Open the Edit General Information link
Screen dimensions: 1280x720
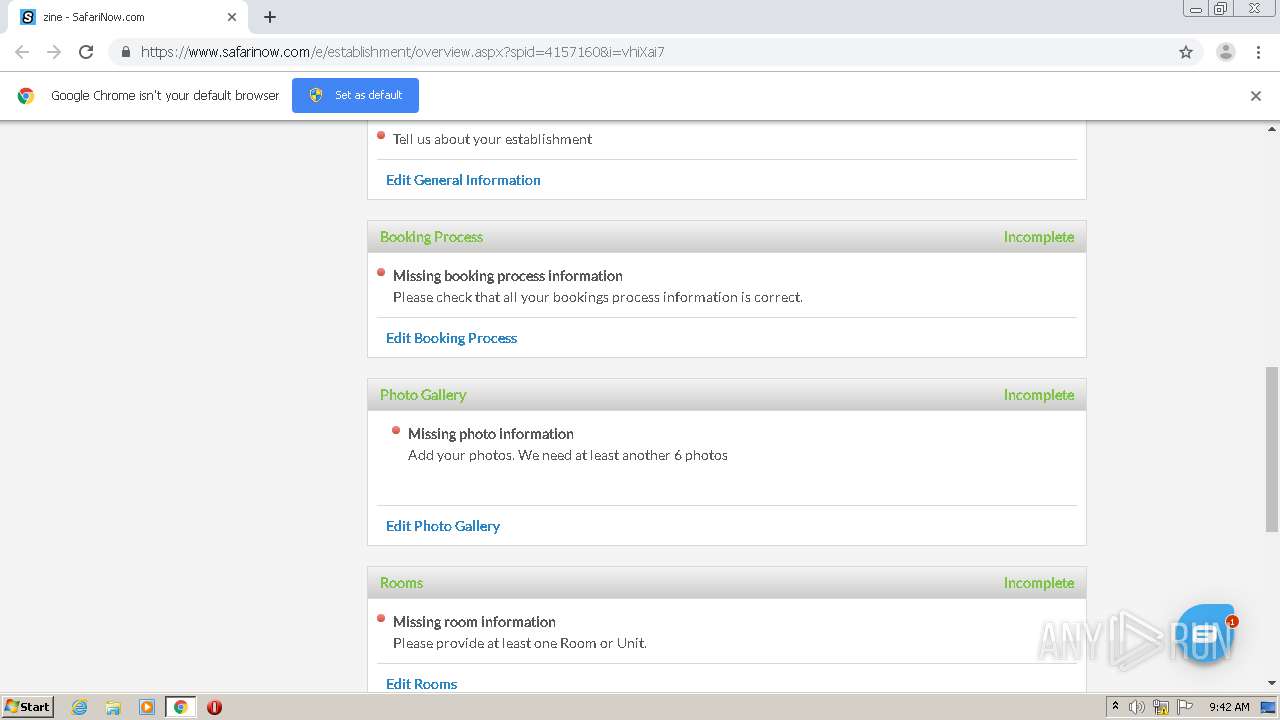[x=463, y=180]
